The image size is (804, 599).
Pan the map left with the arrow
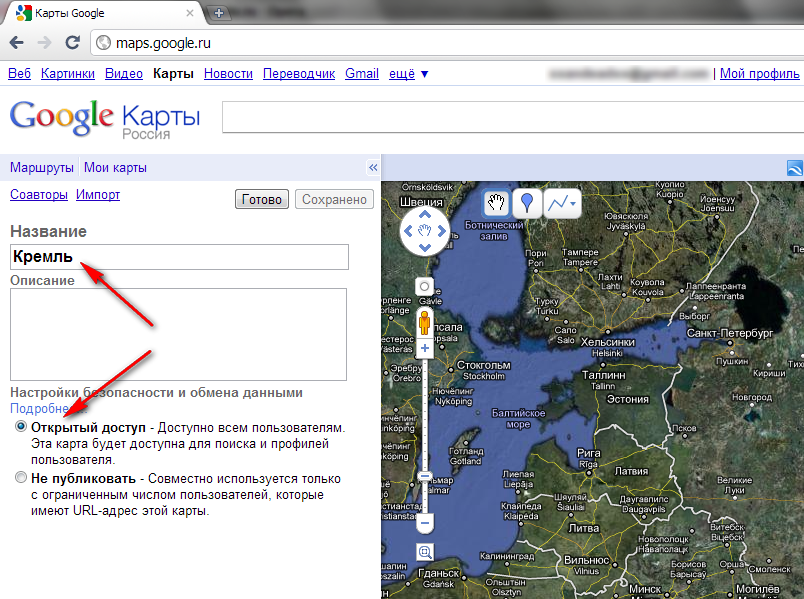point(408,231)
